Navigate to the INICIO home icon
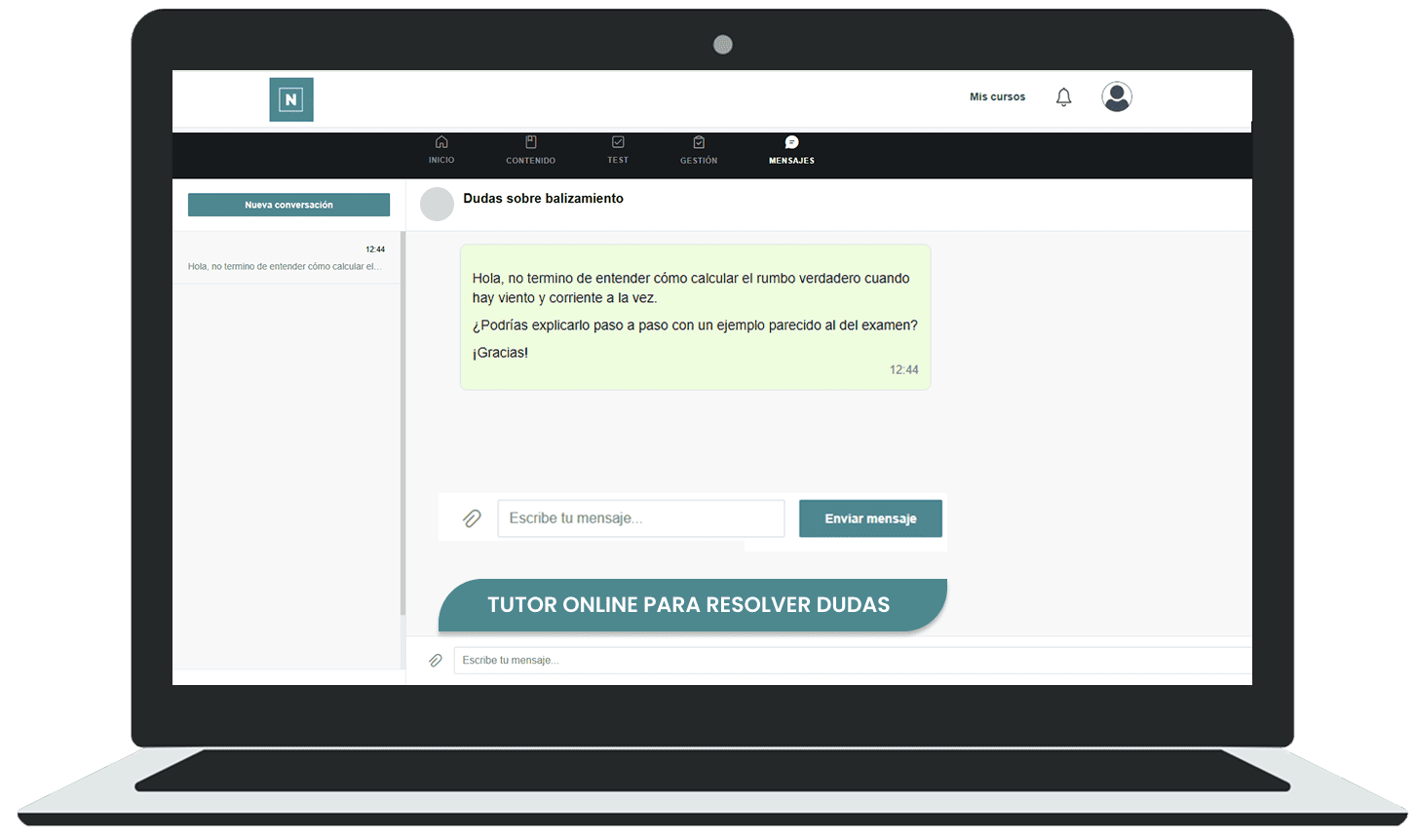Viewport: 1416px width, 840px height. [x=441, y=141]
